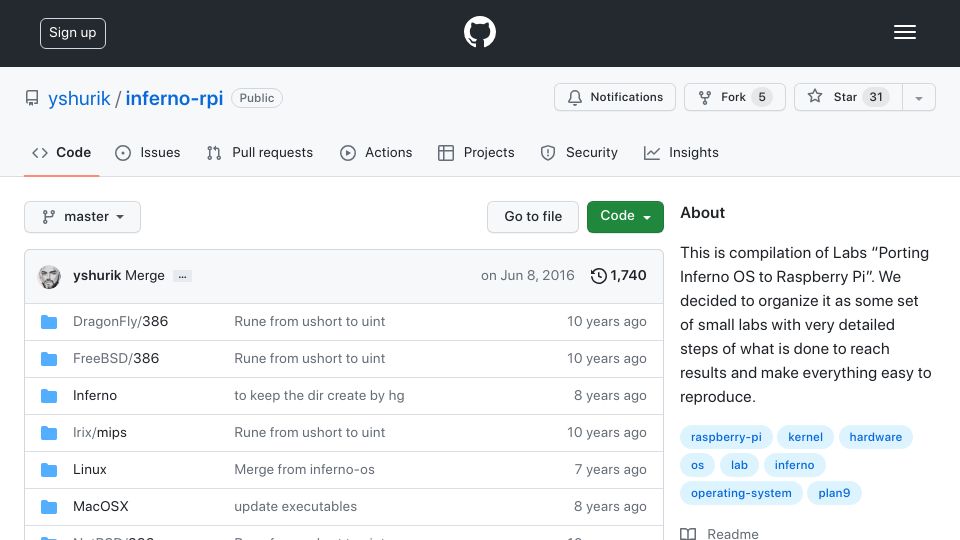
Task: Click the kernel topic tag
Action: click(x=805, y=437)
